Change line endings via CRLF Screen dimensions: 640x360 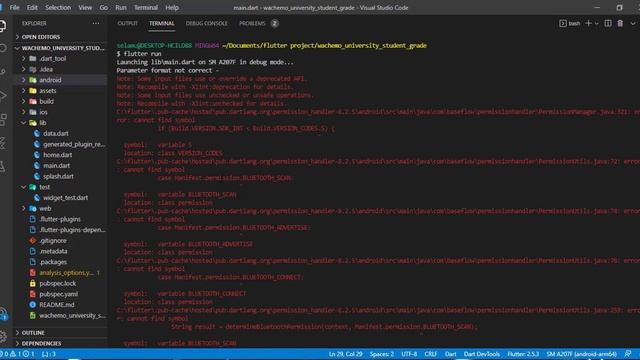point(431,354)
